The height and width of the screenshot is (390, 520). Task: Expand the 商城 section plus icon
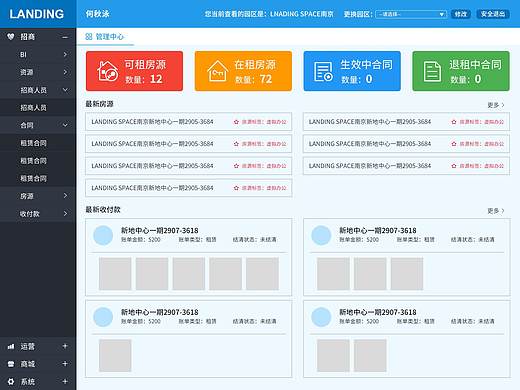pyautogui.click(x=65, y=364)
